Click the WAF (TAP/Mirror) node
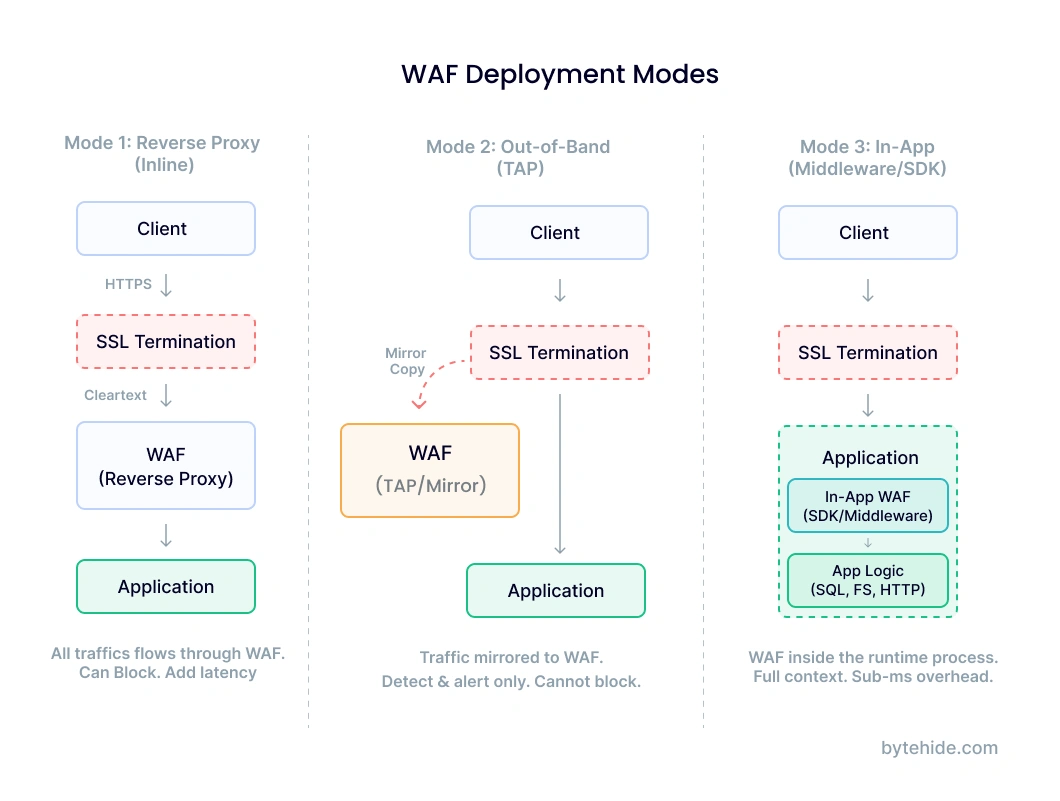The width and height of the screenshot is (1060, 801). click(x=430, y=469)
